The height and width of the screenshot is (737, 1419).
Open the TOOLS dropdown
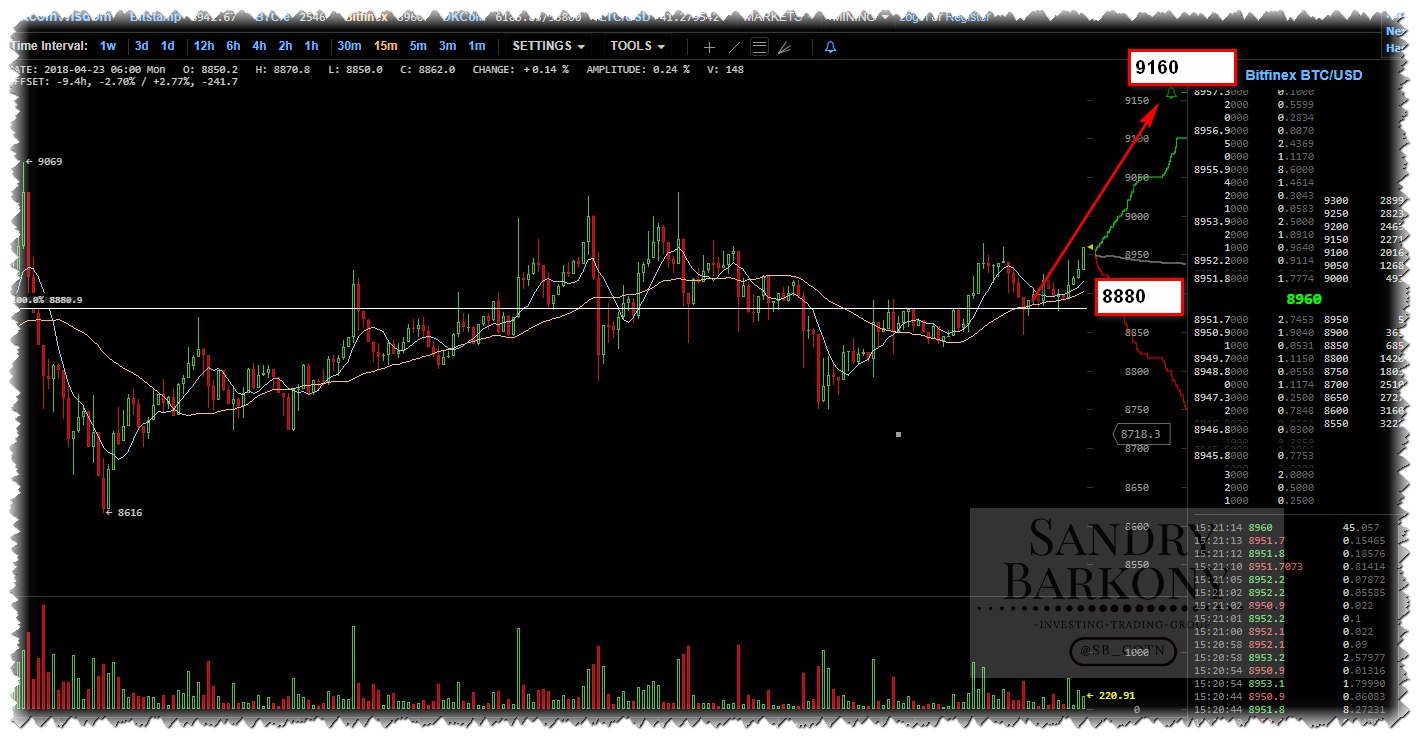coord(638,46)
